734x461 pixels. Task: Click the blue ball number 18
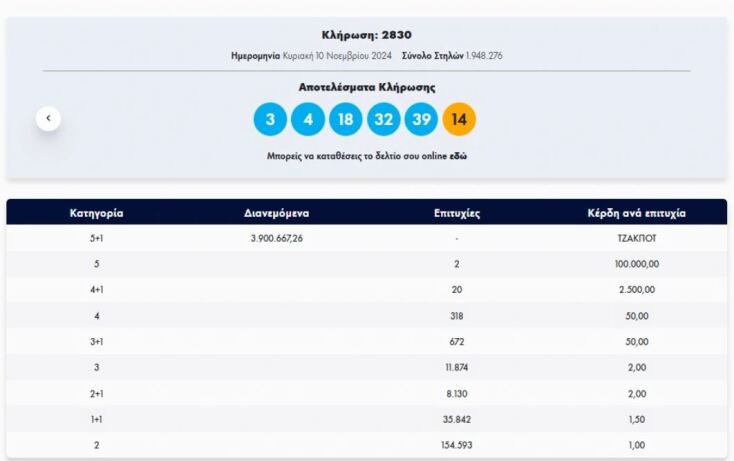(346, 119)
